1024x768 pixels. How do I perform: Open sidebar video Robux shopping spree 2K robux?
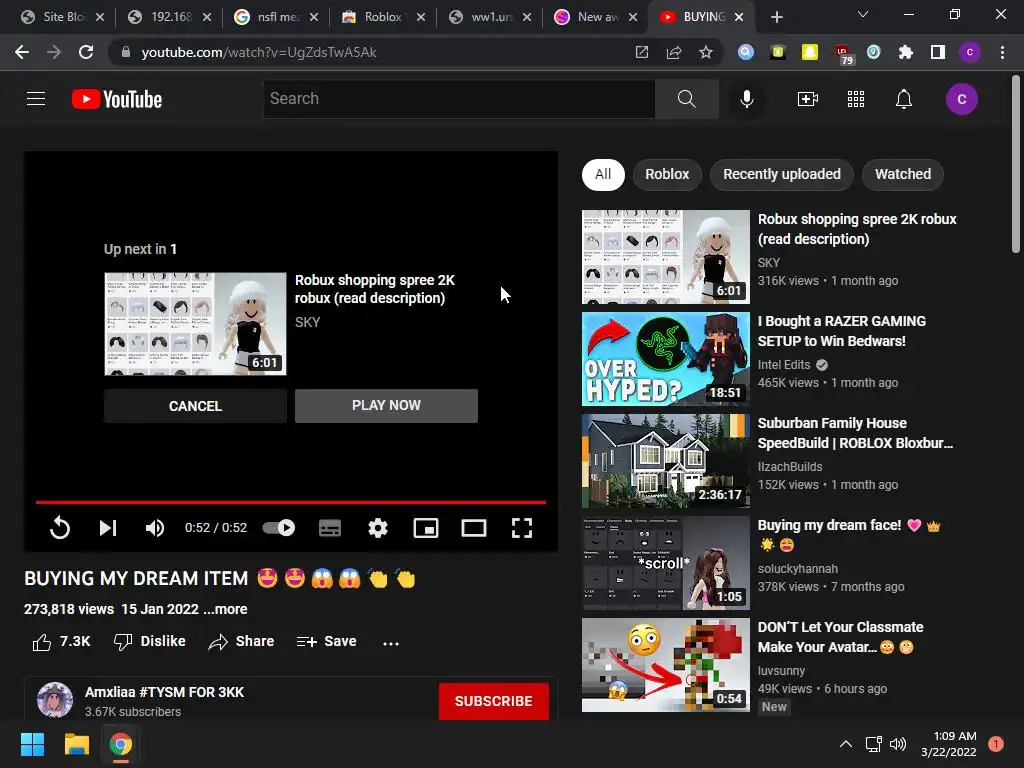(x=857, y=229)
